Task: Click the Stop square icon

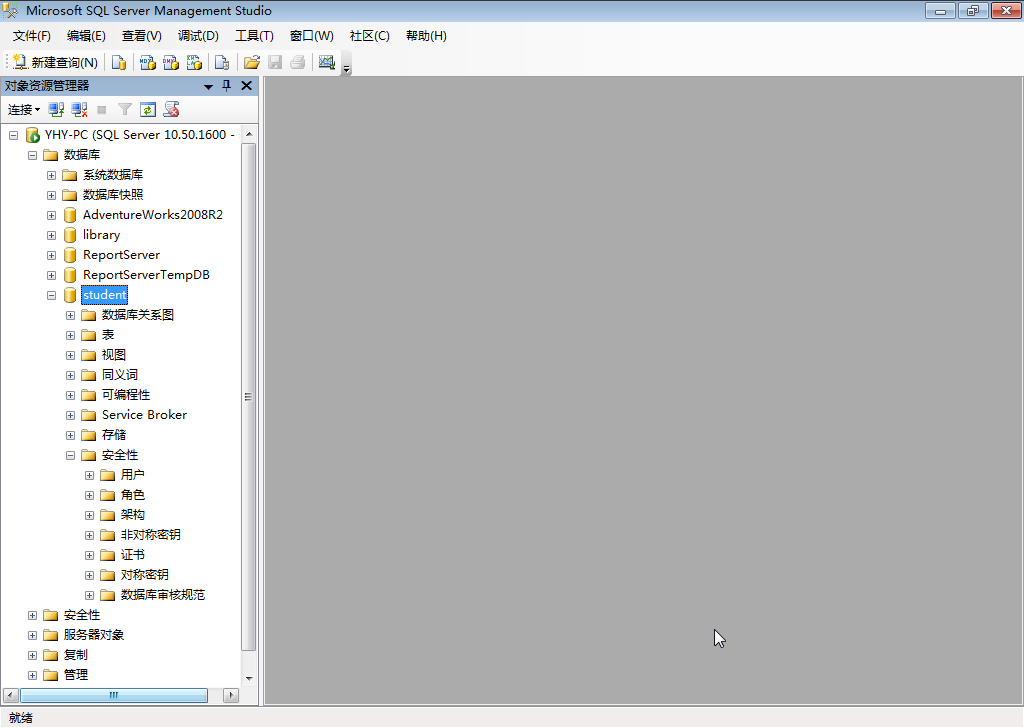Action: click(101, 110)
